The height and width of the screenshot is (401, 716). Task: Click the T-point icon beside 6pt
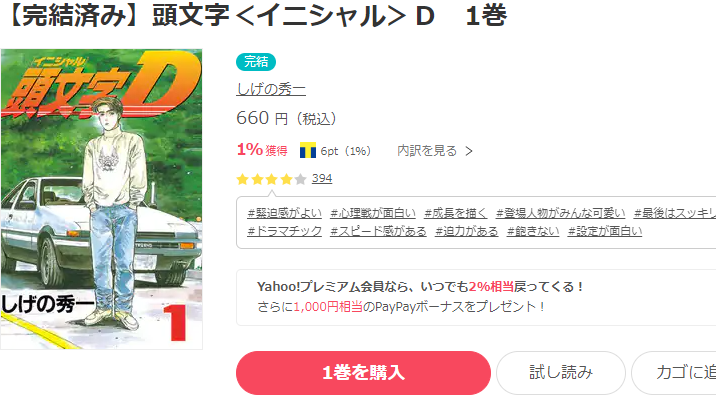click(308, 150)
